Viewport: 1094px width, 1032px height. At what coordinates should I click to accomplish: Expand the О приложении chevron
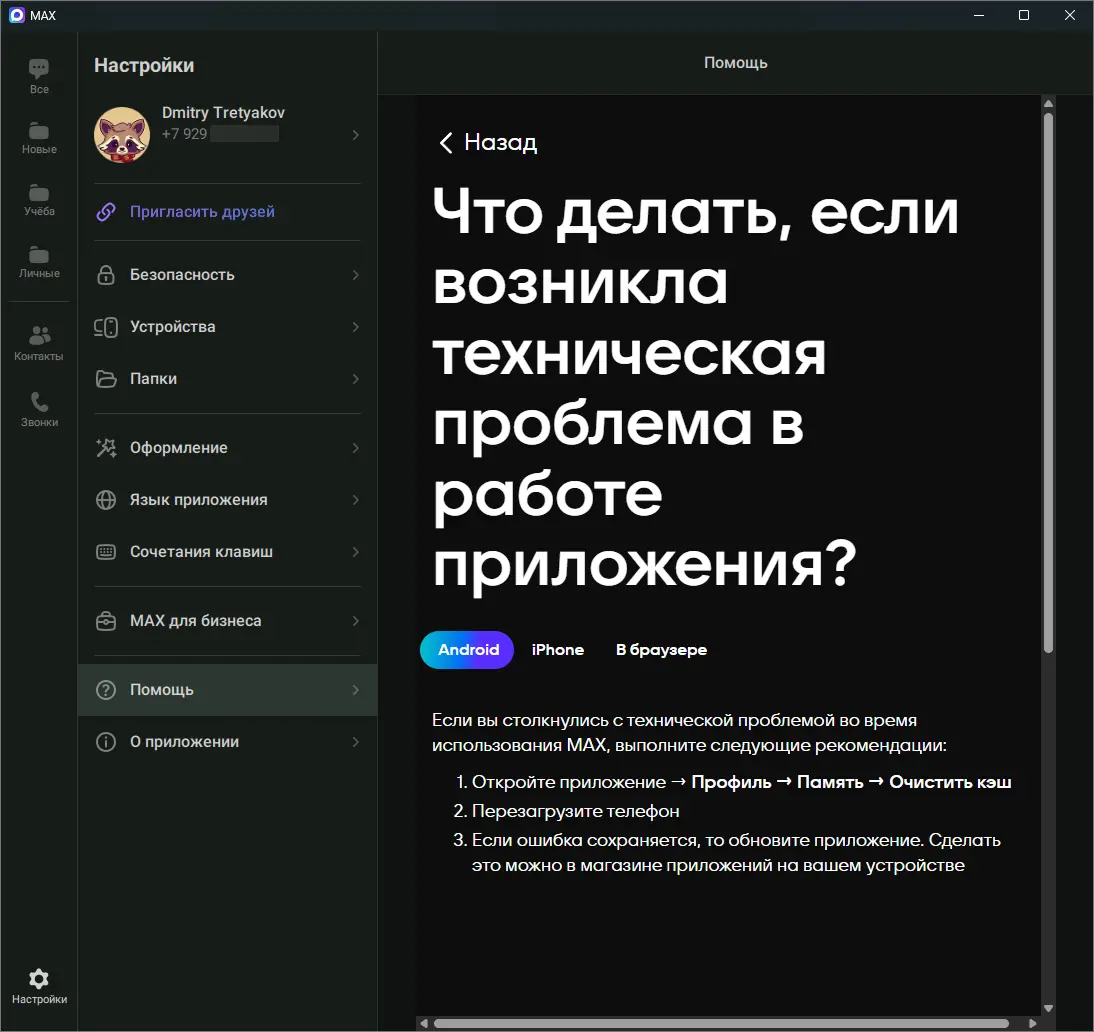(x=356, y=742)
